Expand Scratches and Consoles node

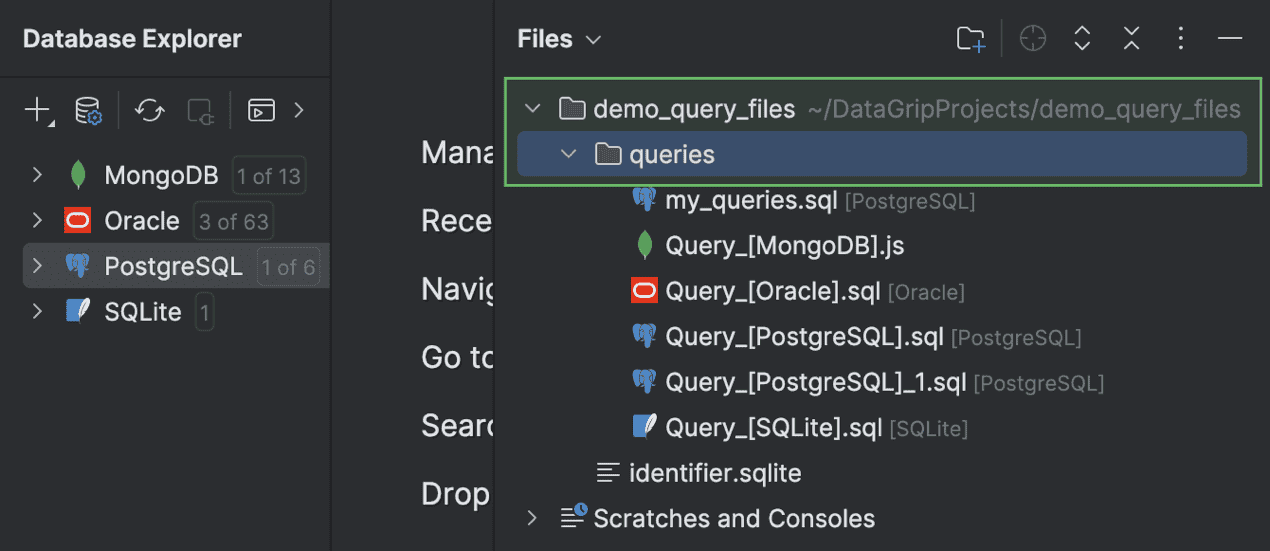[x=533, y=518]
